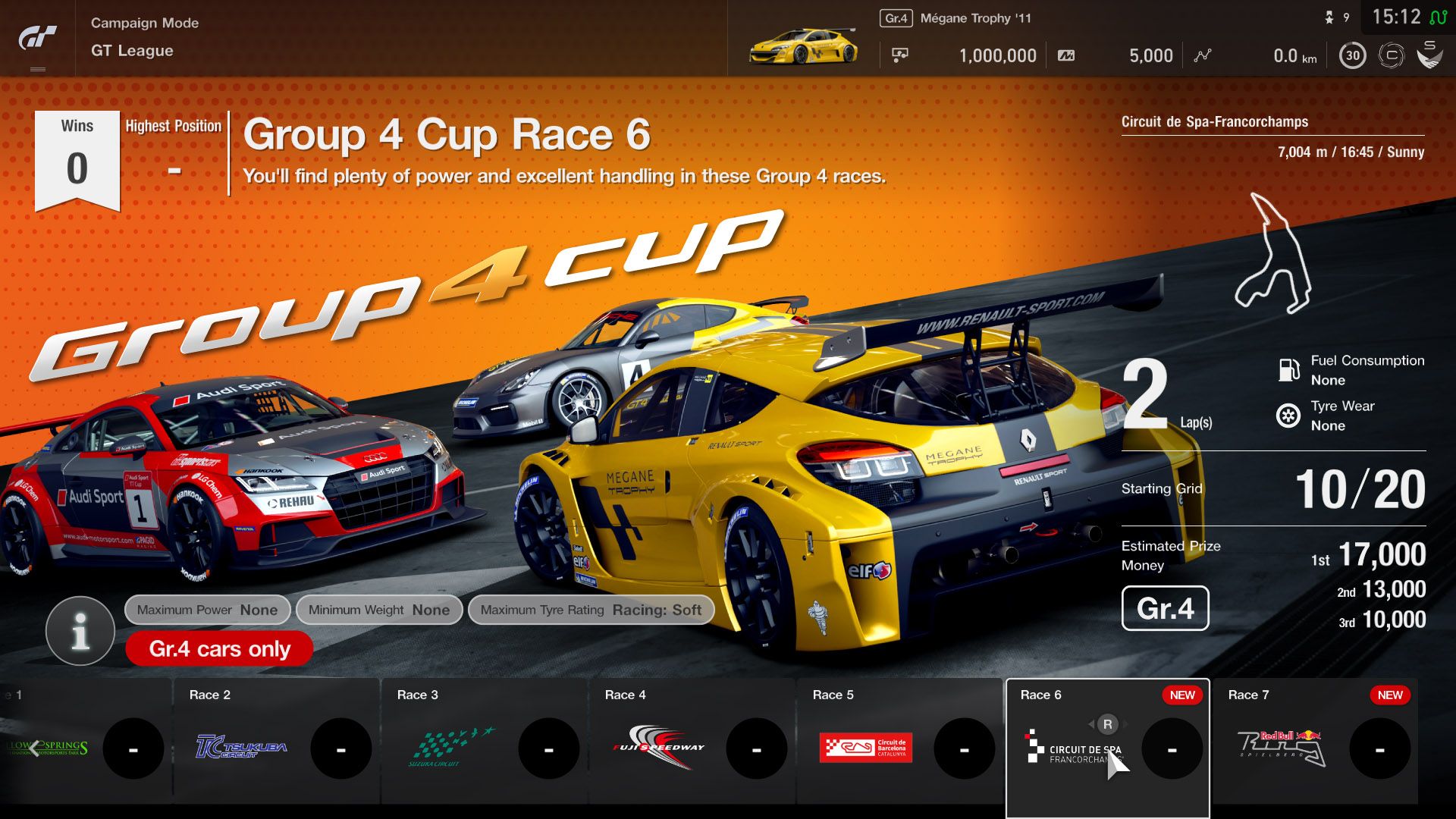This screenshot has width=1456, height=819.
Task: Select the Race 7 Red Bull Ring tab
Action: [x=1315, y=741]
